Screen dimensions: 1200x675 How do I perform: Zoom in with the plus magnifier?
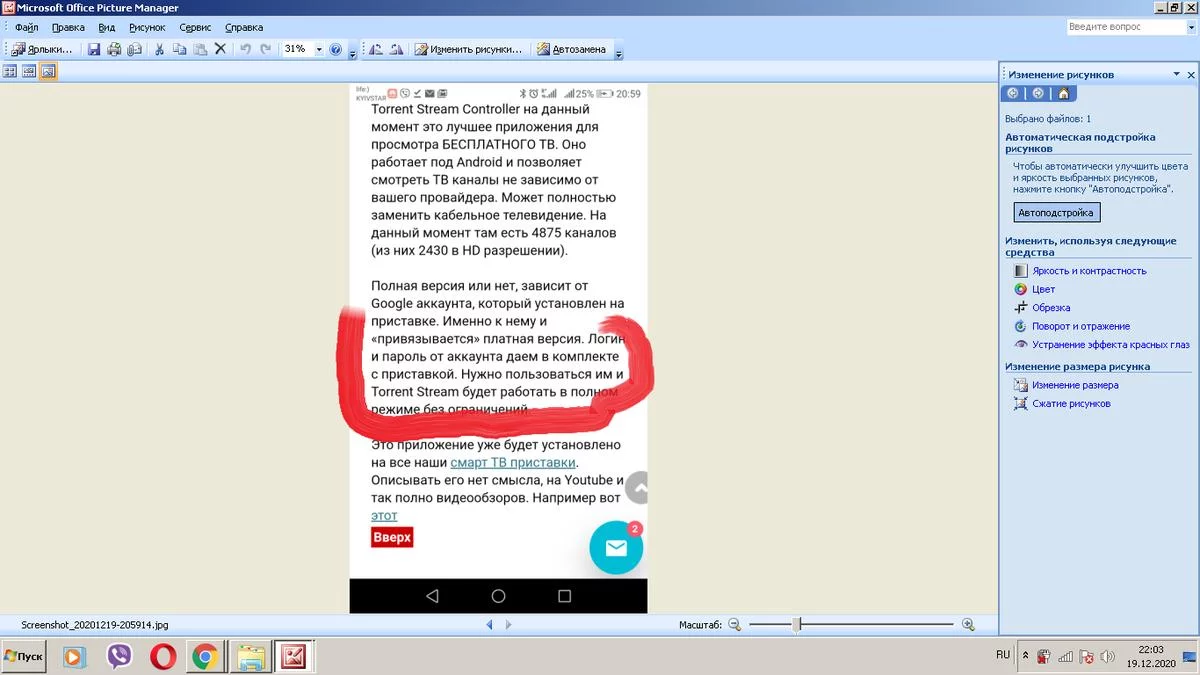[x=967, y=624]
